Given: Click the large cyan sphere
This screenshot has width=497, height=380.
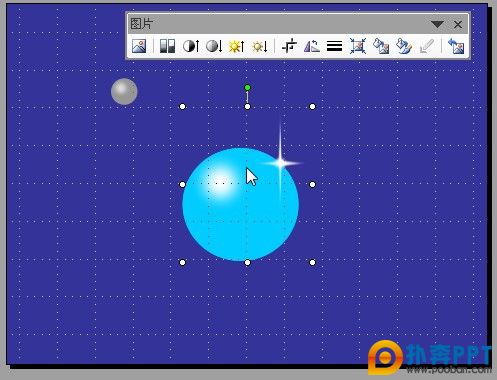Looking at the screenshot, I should point(240,204).
